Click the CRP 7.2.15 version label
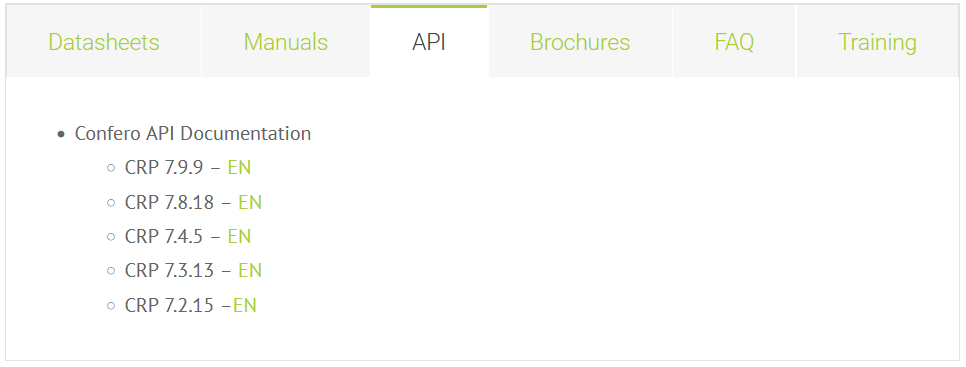The width and height of the screenshot is (966, 367). (x=169, y=305)
